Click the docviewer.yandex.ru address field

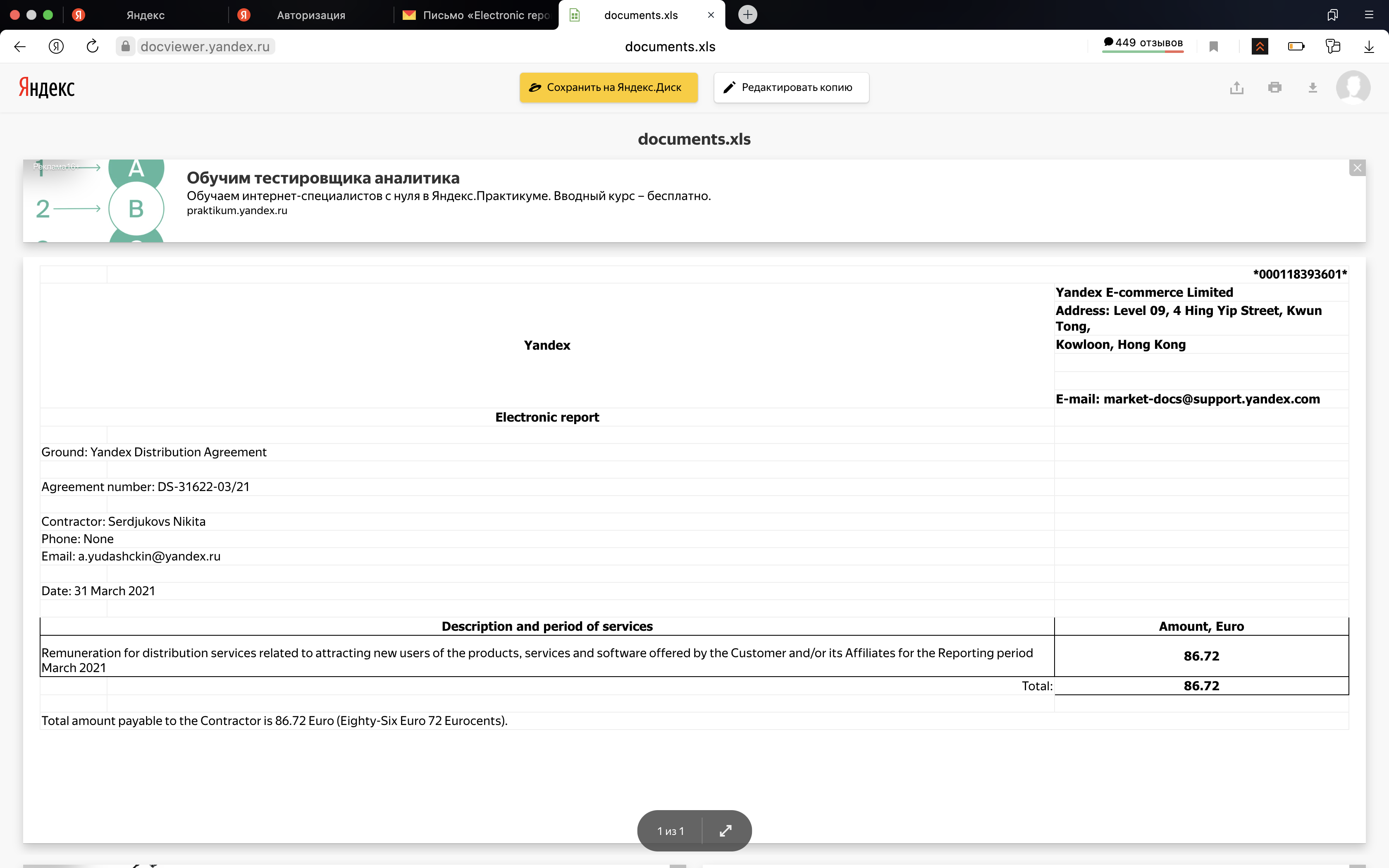205,46
